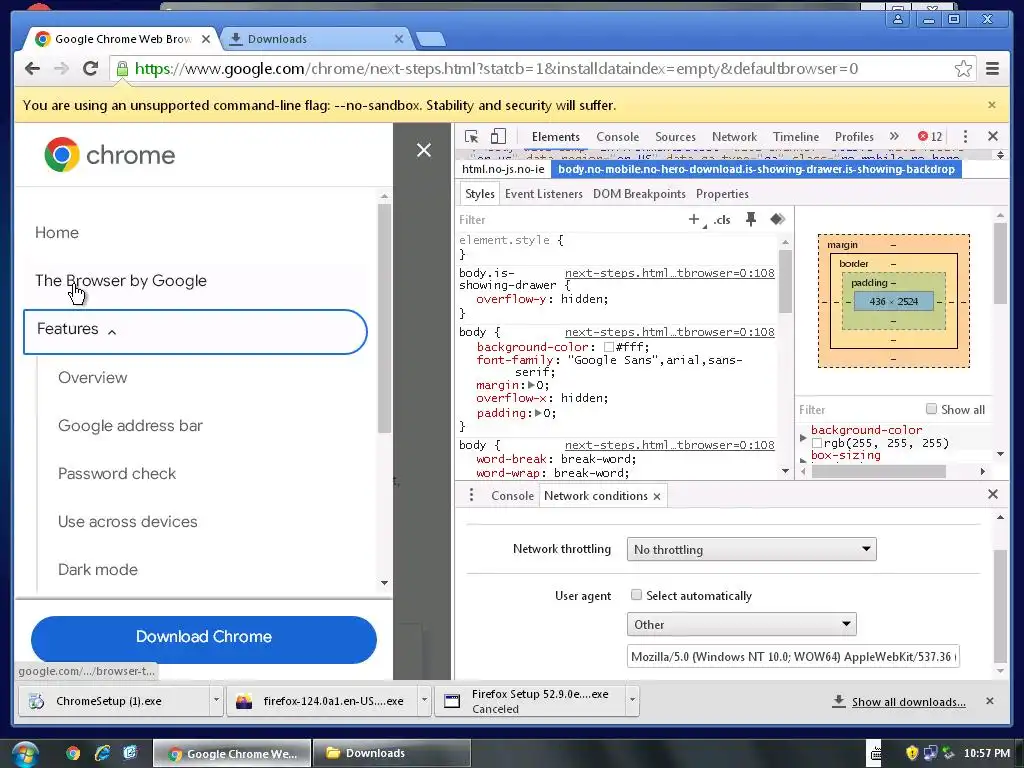Open ChromeSetup (1).exe download options arrow
Image resolution: width=1024 pixels, height=768 pixels.
216,700
